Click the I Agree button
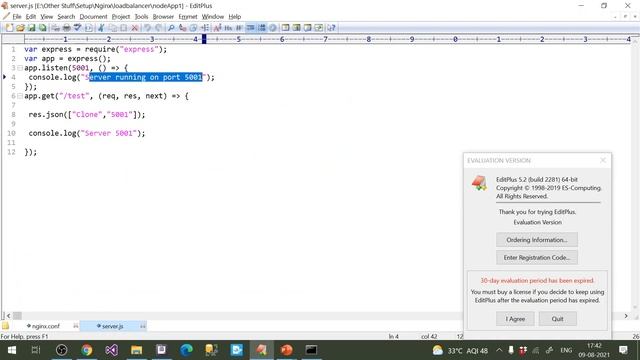Image resolution: width=640 pixels, height=360 pixels. [515, 319]
